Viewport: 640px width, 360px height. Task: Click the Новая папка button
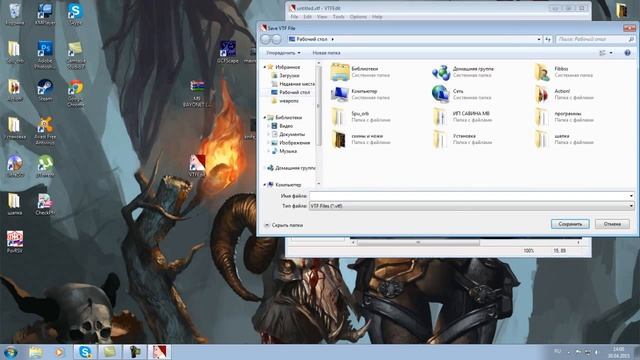click(326, 53)
